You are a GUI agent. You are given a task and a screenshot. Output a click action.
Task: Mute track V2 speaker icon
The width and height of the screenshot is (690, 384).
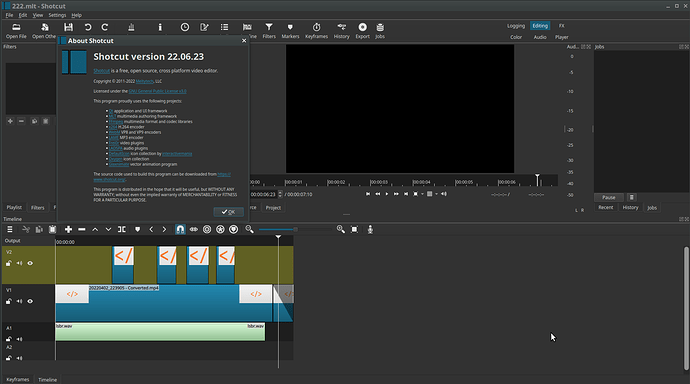click(19, 263)
